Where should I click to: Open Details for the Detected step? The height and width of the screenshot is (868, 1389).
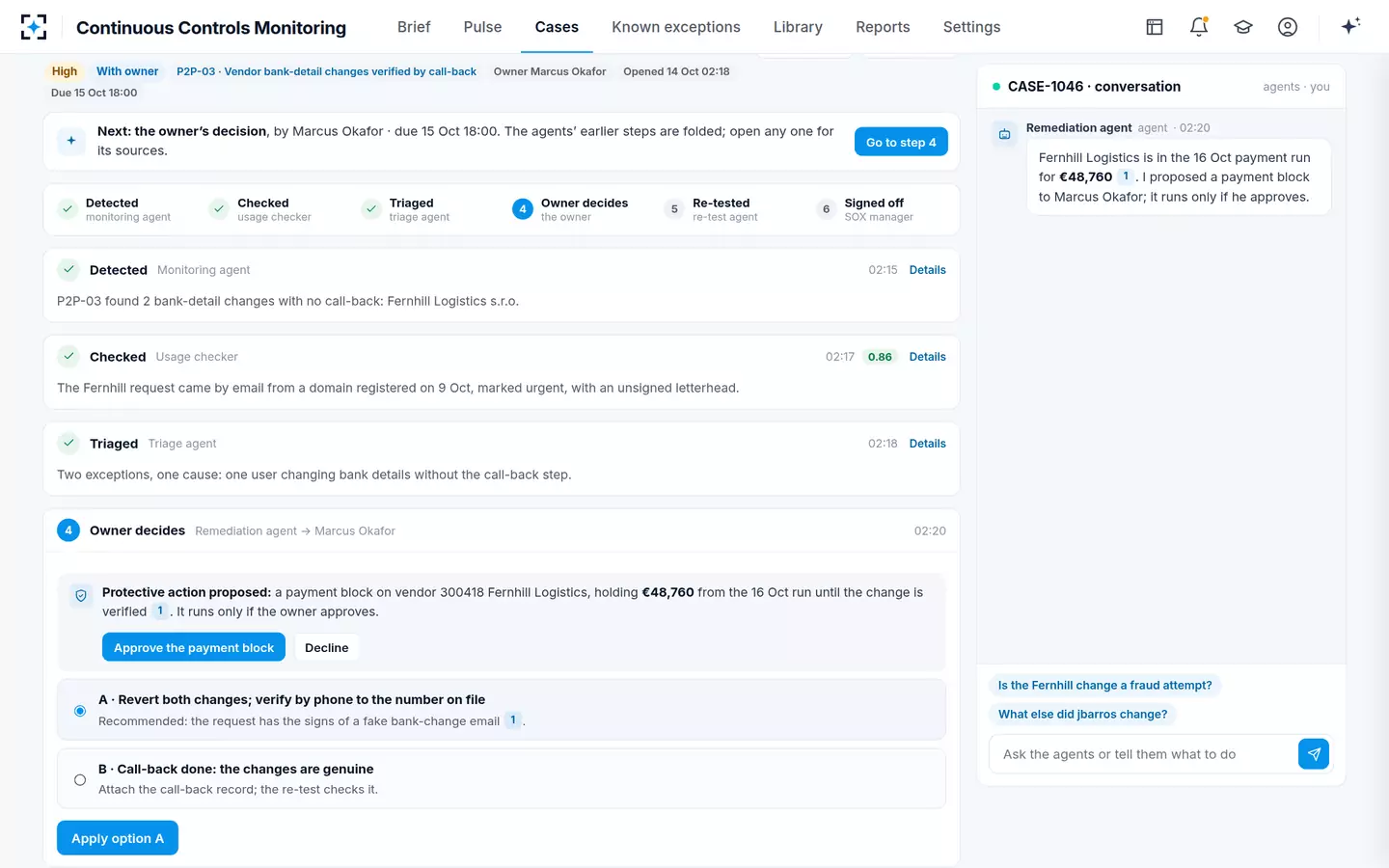point(928,270)
